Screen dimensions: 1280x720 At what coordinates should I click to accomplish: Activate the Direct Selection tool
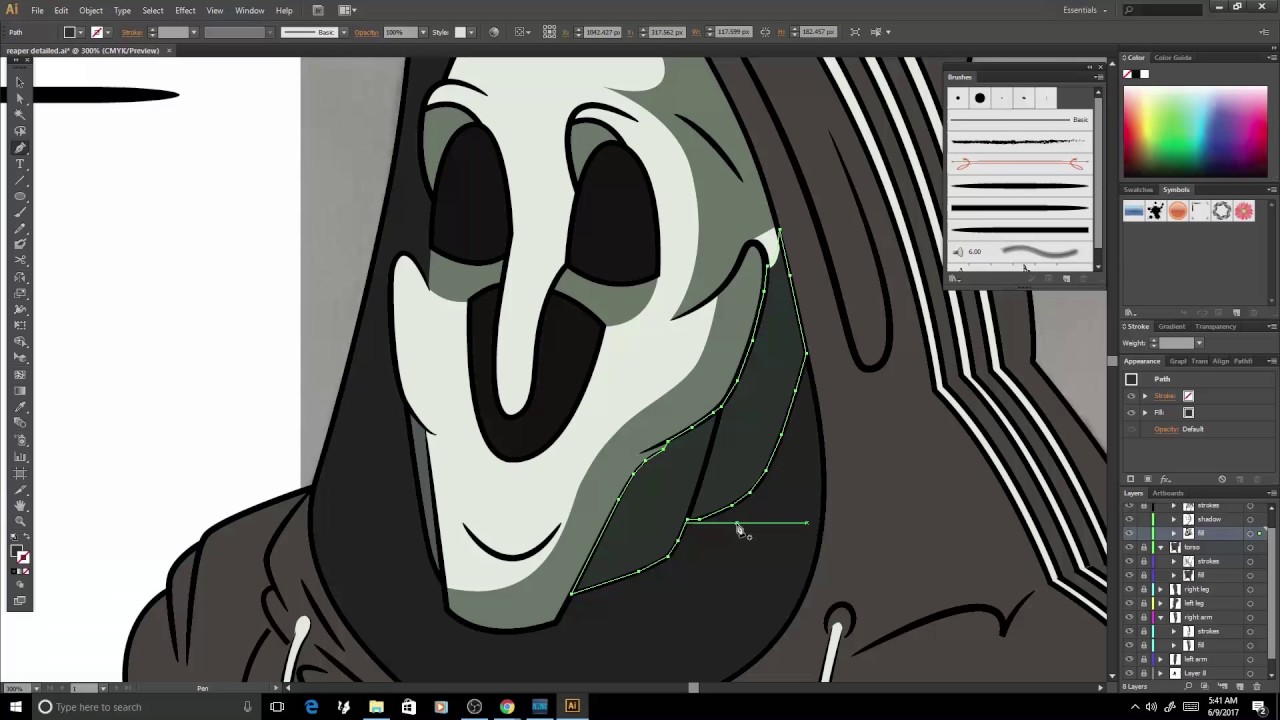click(x=19, y=97)
